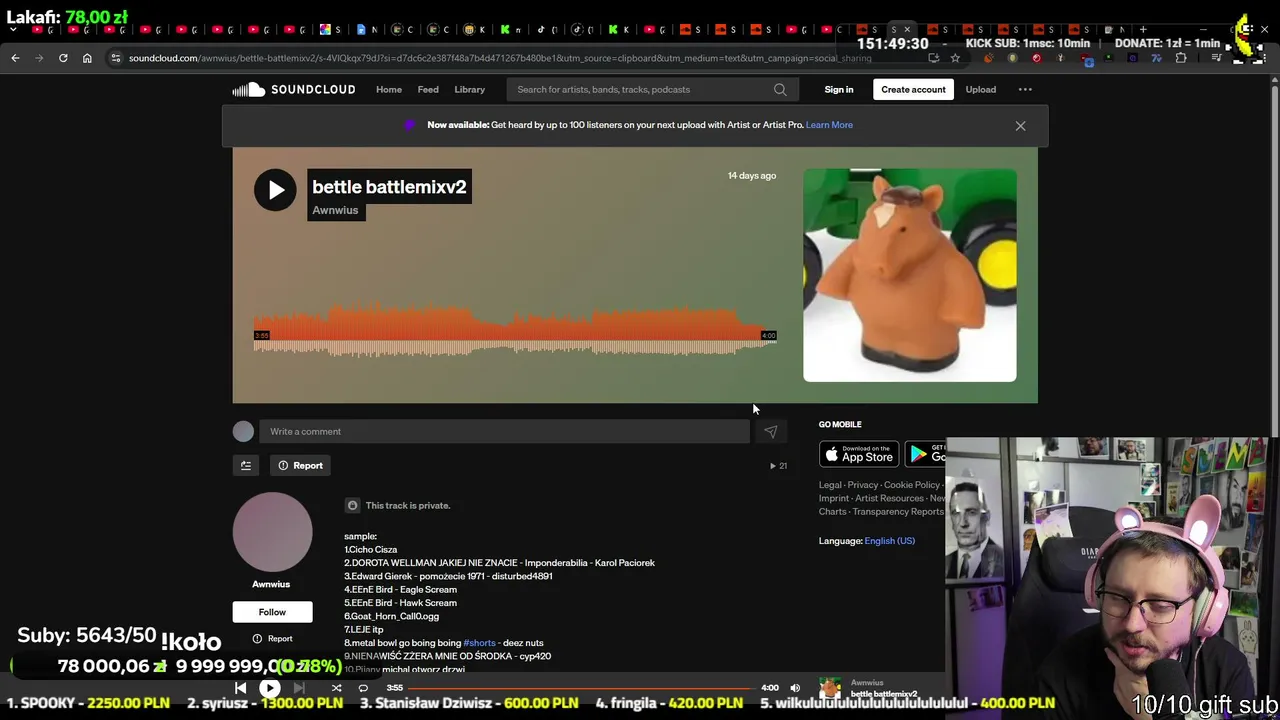
Task: Click the Write a comment field
Action: [505, 431]
